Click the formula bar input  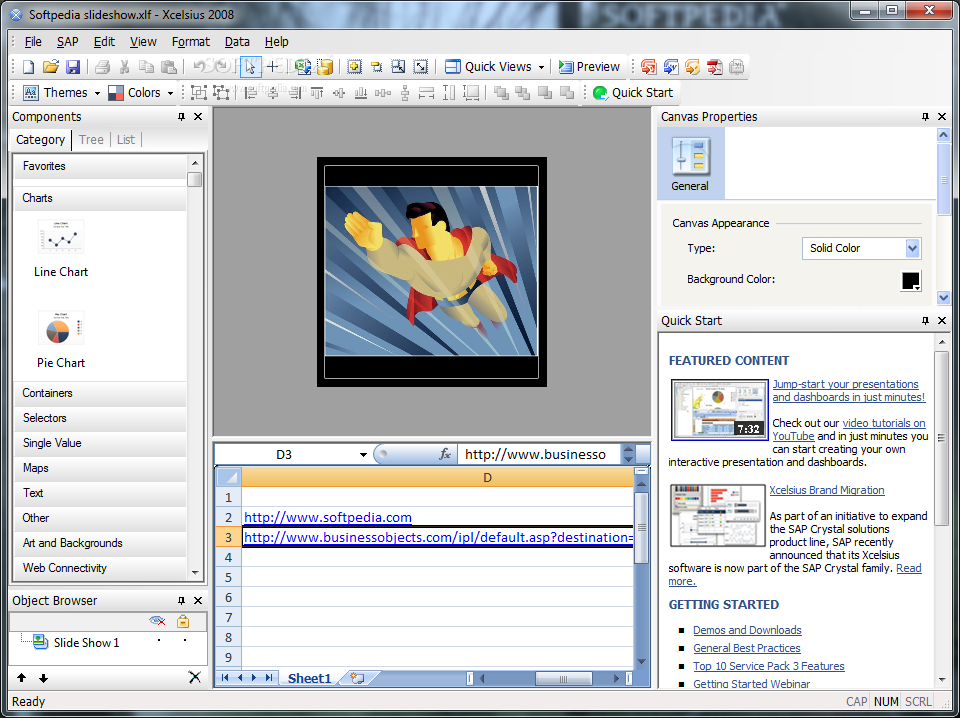click(539, 454)
